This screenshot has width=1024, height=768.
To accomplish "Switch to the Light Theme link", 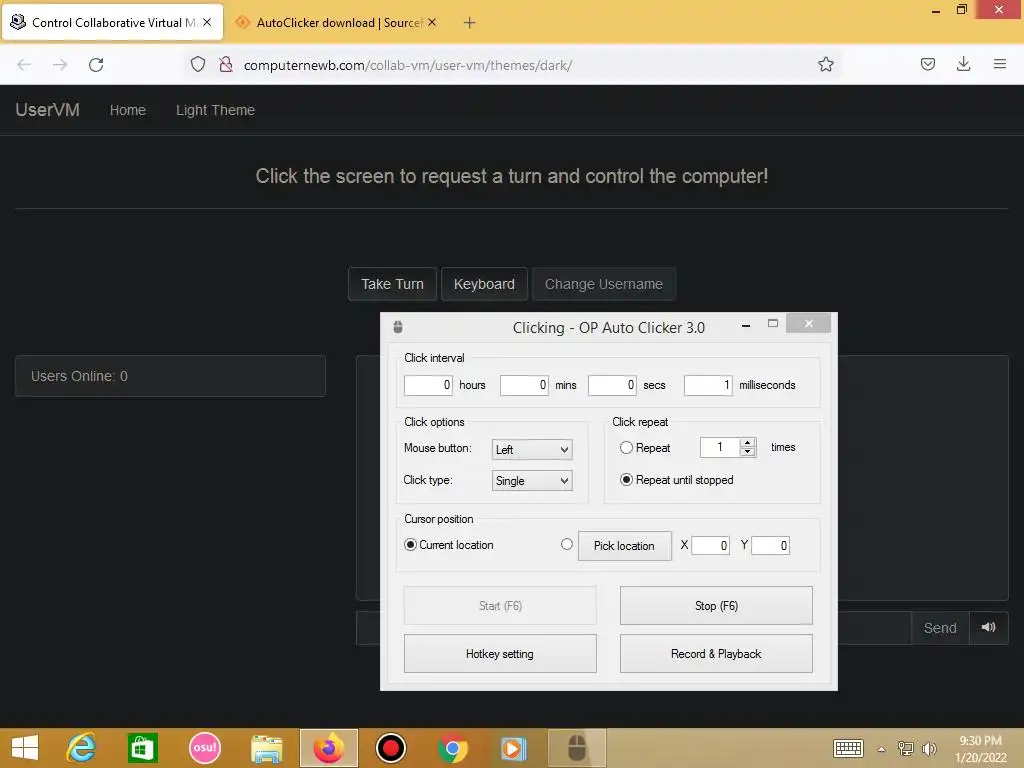I will pos(215,110).
